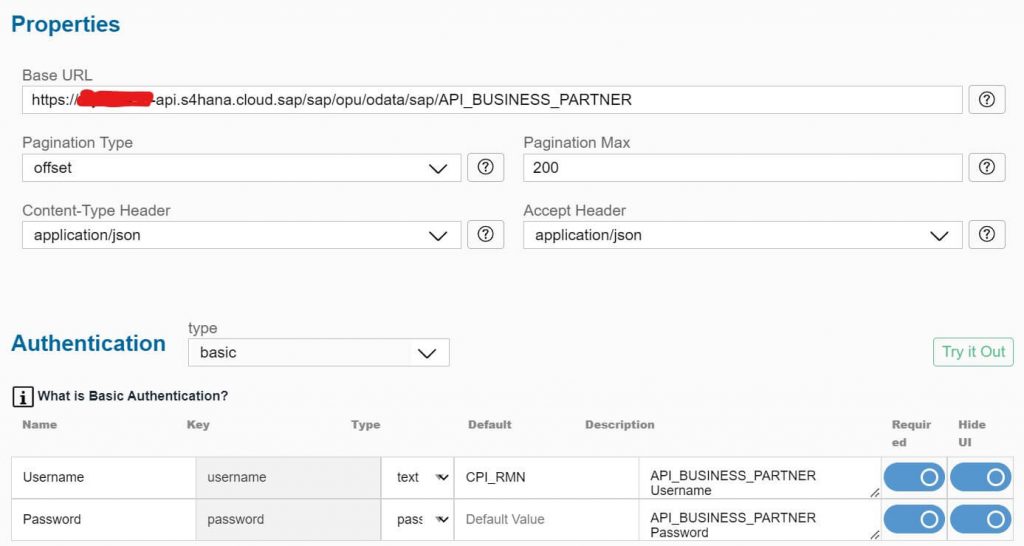Open help for the Accept Header field
Image resolution: width=1024 pixels, height=546 pixels.
click(x=986, y=234)
